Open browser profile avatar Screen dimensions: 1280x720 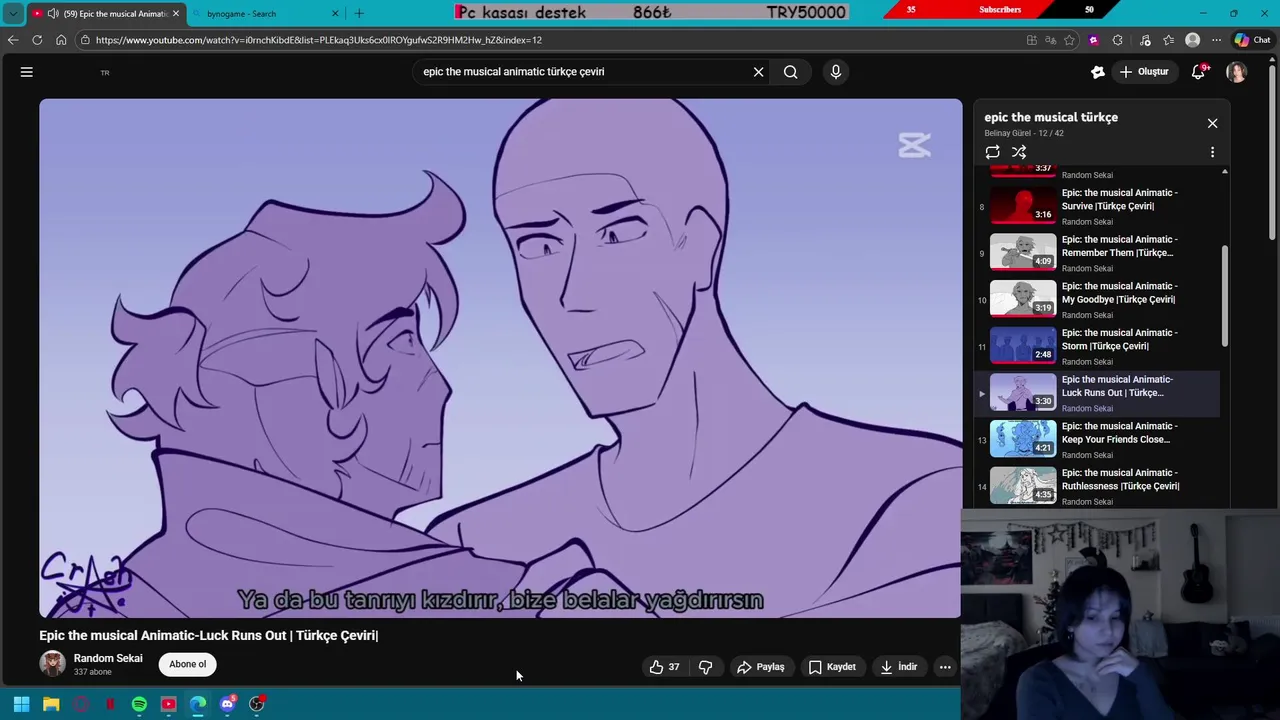point(1192,40)
